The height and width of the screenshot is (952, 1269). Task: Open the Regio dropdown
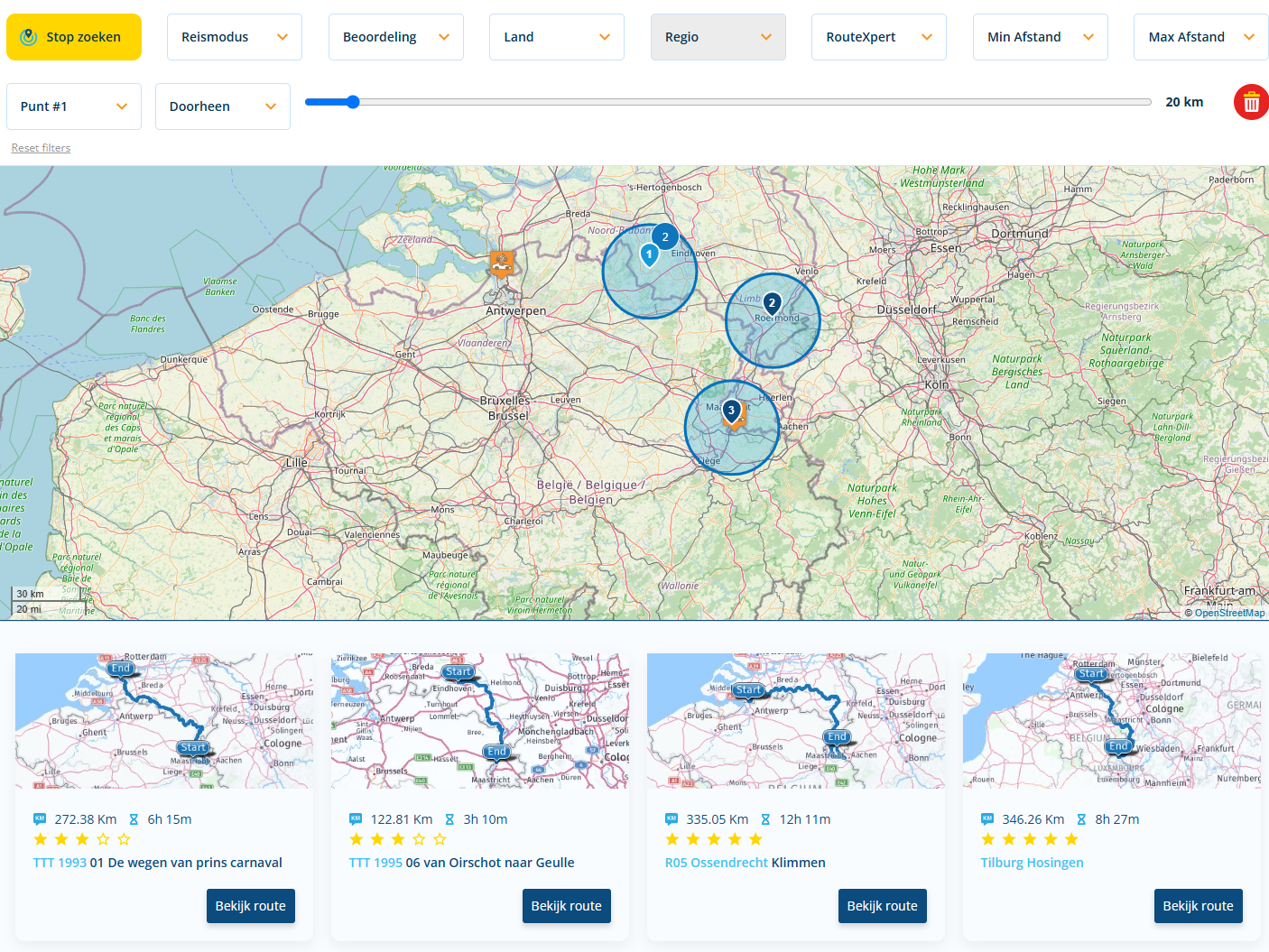(718, 37)
